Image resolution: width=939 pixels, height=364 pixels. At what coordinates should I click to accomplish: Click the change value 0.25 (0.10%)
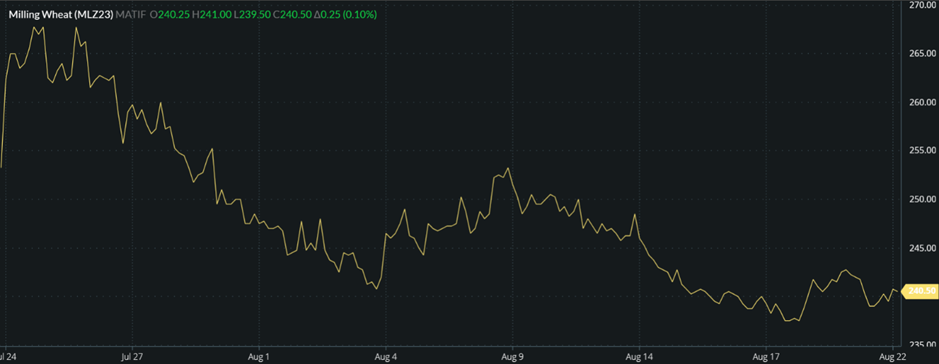pyautogui.click(x=345, y=15)
